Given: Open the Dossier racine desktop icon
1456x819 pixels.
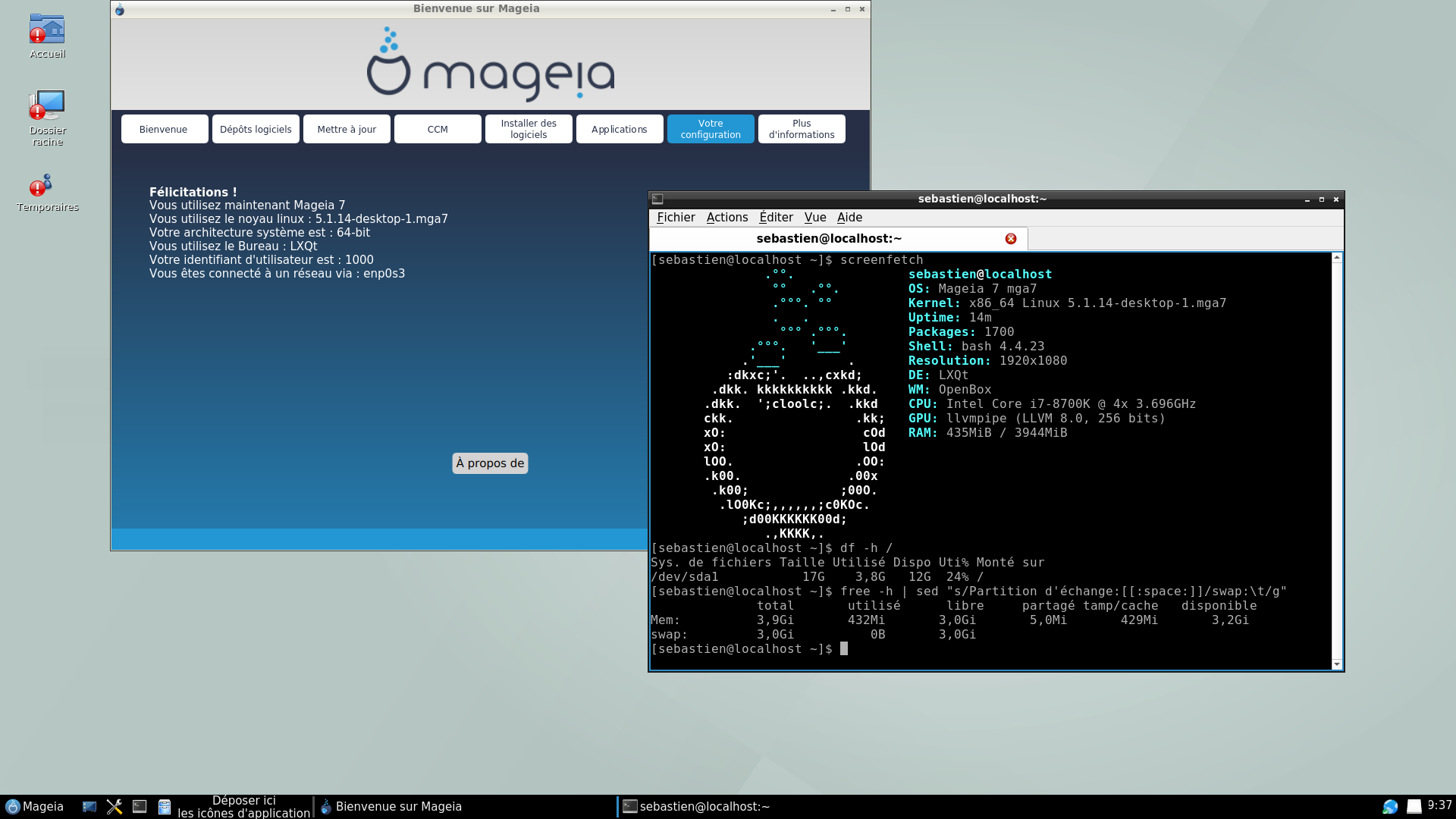Looking at the screenshot, I should tap(47, 118).
